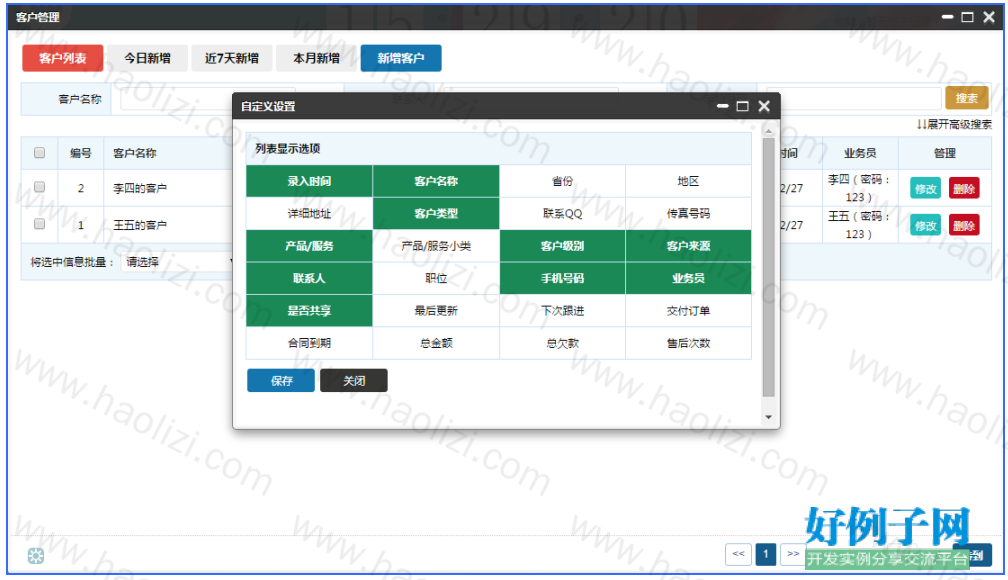Check the checkbox for 李四的客户 row
Image resolution: width=1008 pixels, height=580 pixels.
point(39,187)
